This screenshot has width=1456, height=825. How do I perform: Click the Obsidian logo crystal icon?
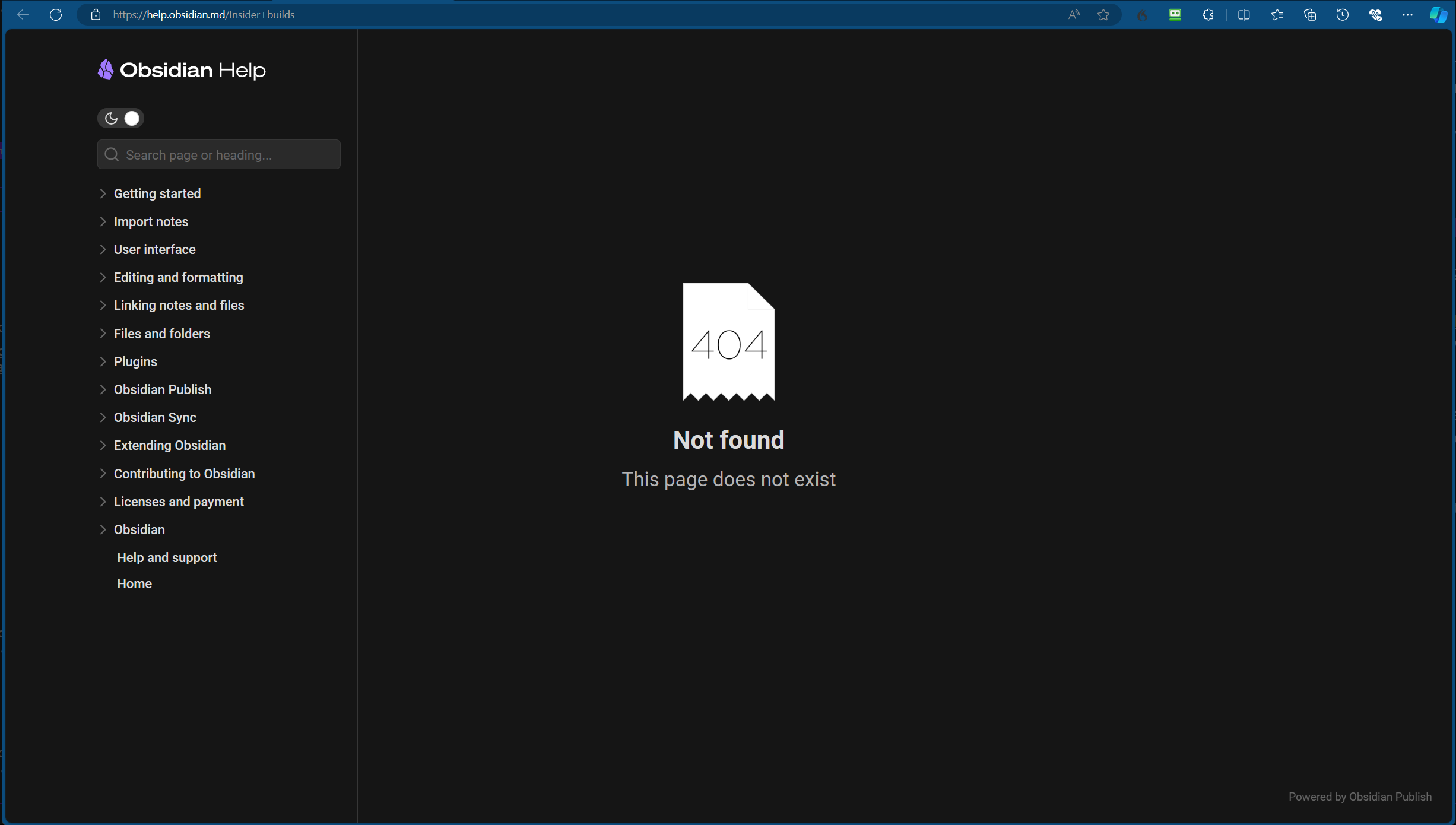pos(106,69)
